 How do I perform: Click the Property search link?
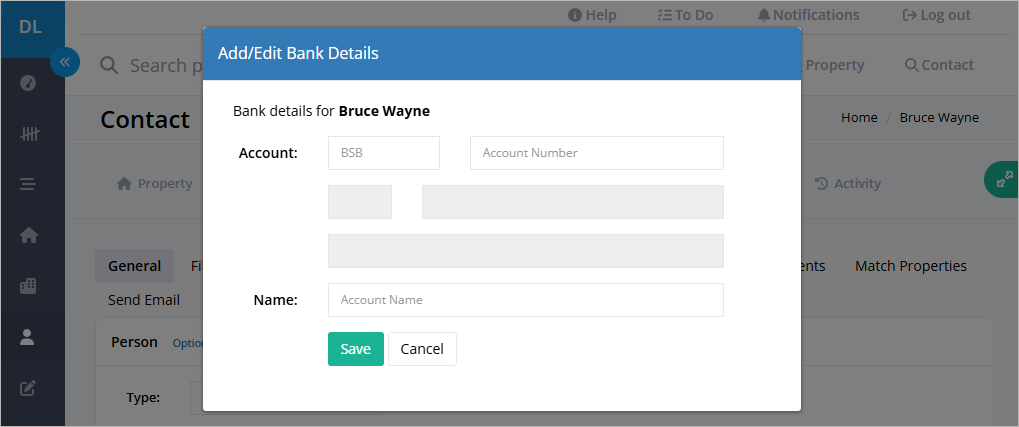(x=834, y=65)
